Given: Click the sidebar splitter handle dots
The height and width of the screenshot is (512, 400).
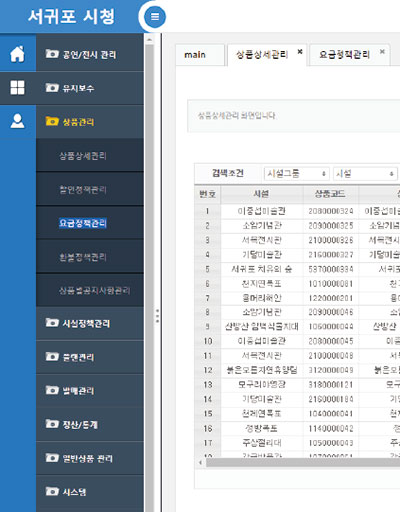Looking at the screenshot, I should click(157, 315).
